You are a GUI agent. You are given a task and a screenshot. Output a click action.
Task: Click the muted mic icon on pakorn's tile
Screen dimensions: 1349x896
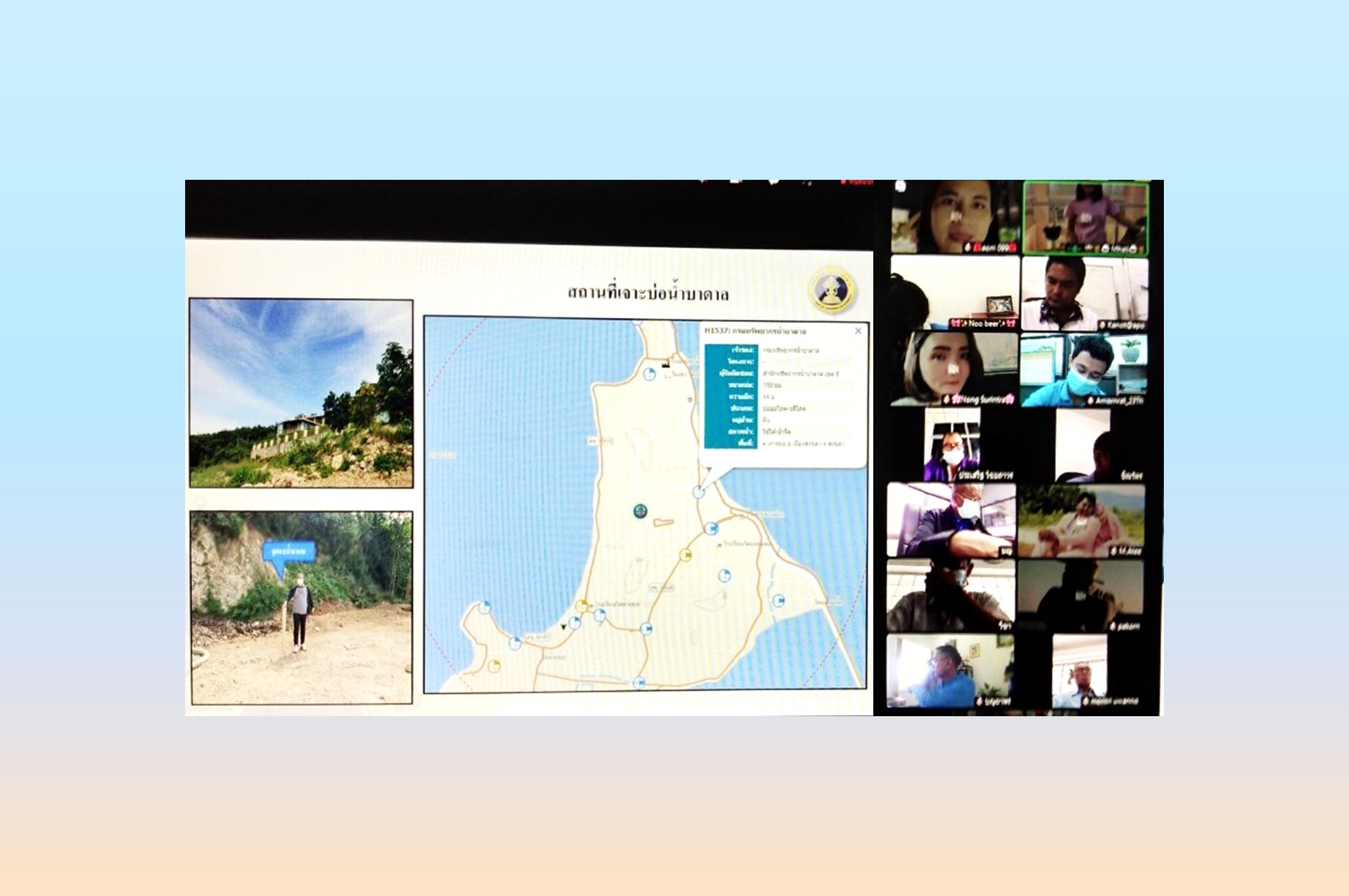click(1113, 627)
